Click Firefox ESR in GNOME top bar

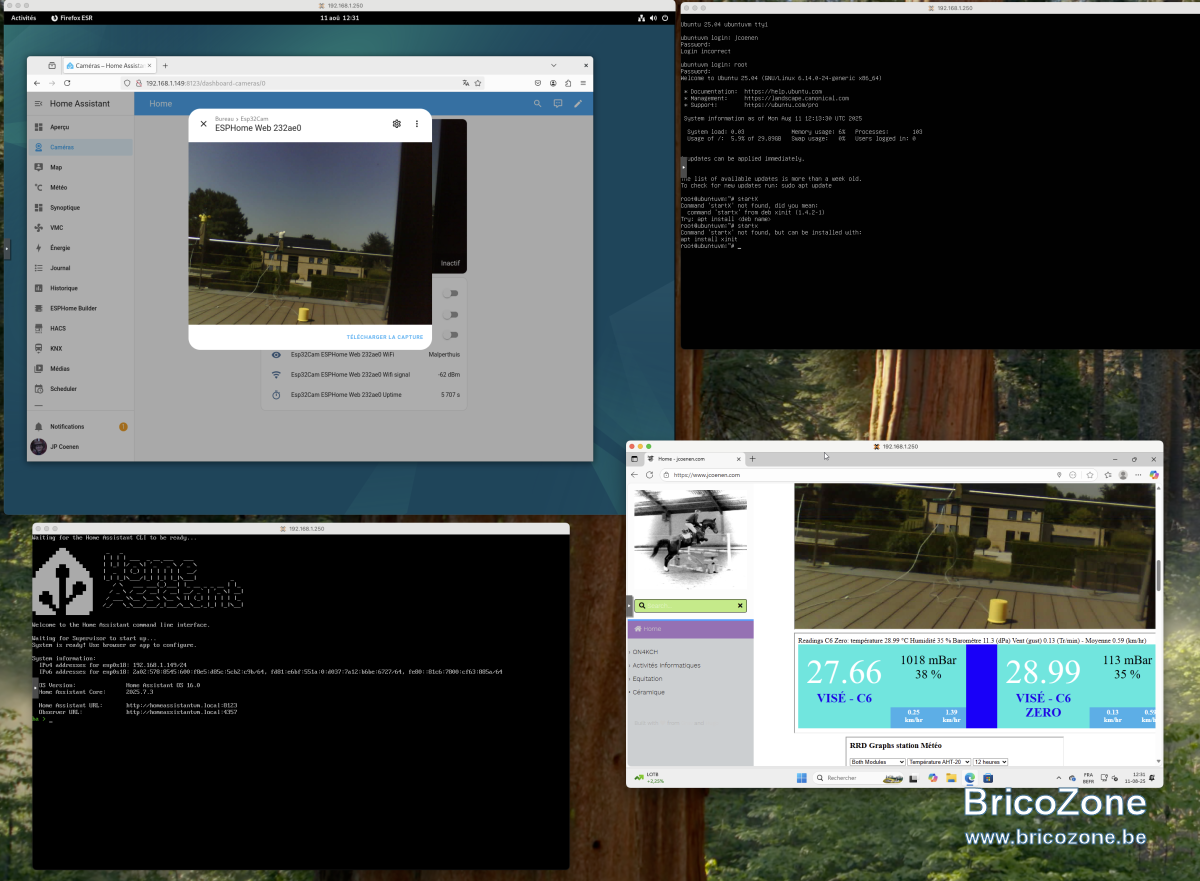point(73,18)
